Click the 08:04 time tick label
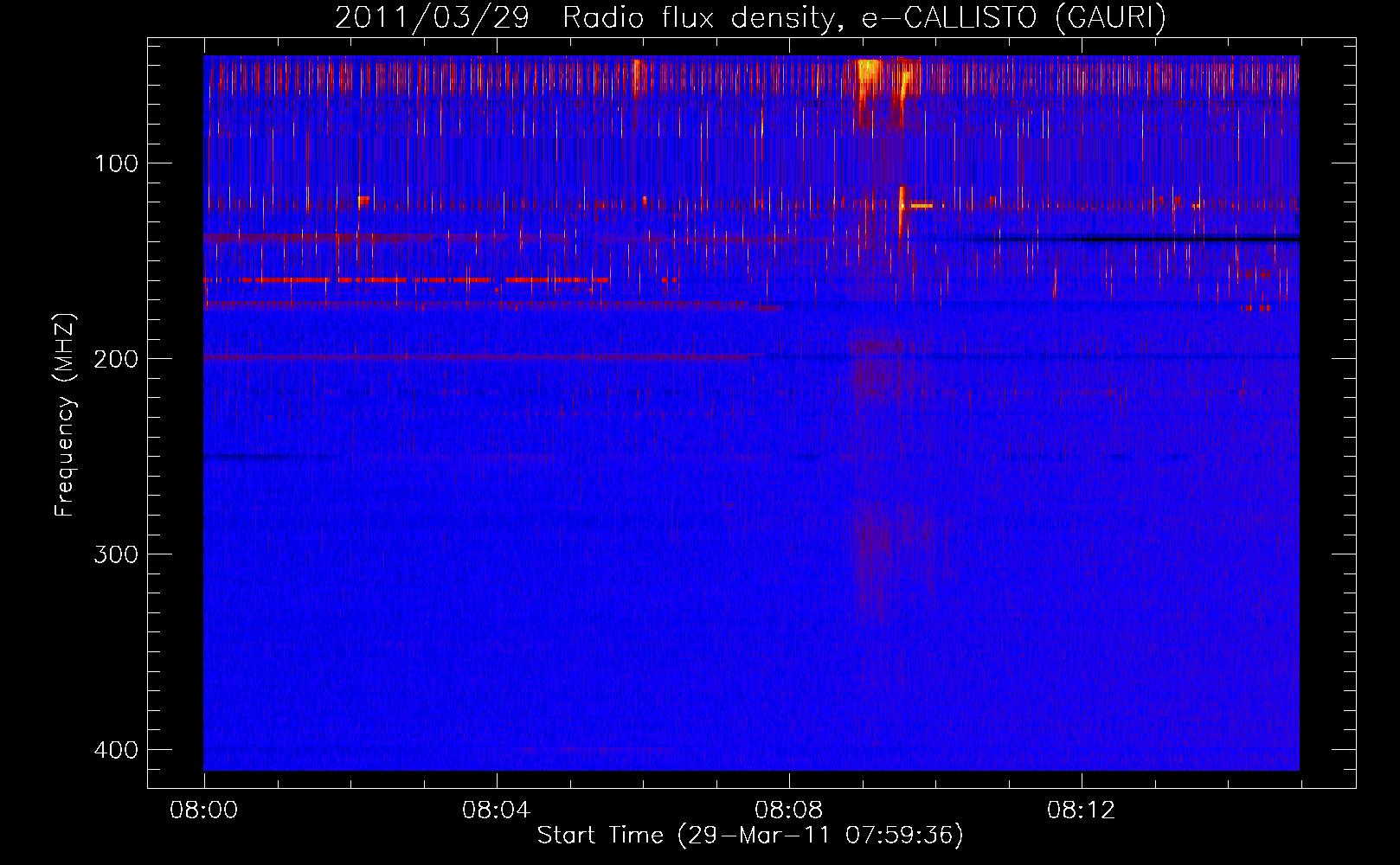 496,811
